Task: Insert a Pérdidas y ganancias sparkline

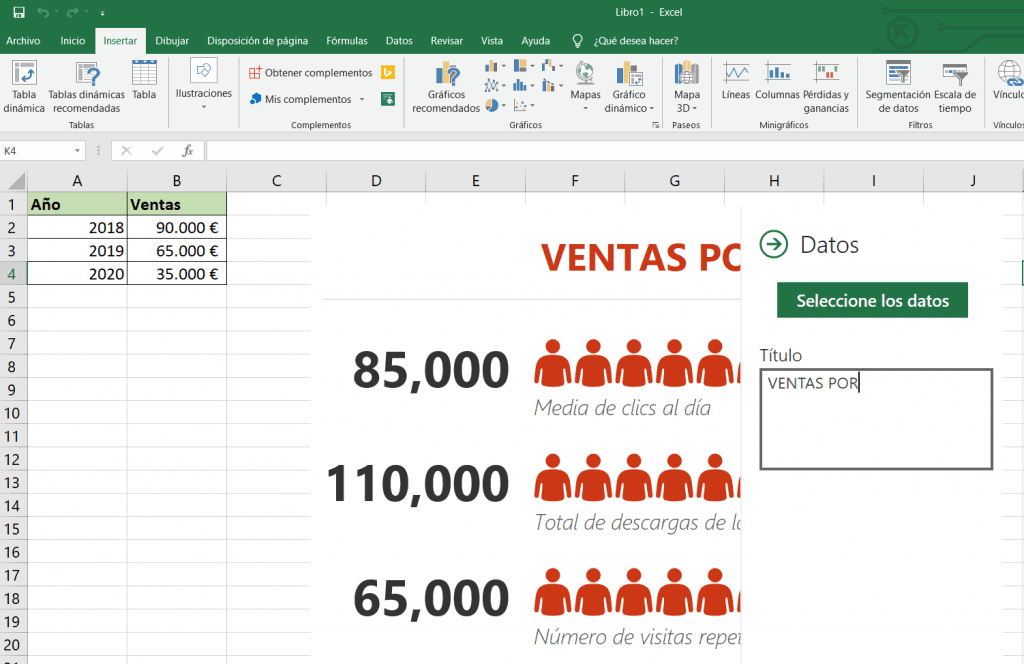Action: click(x=826, y=86)
